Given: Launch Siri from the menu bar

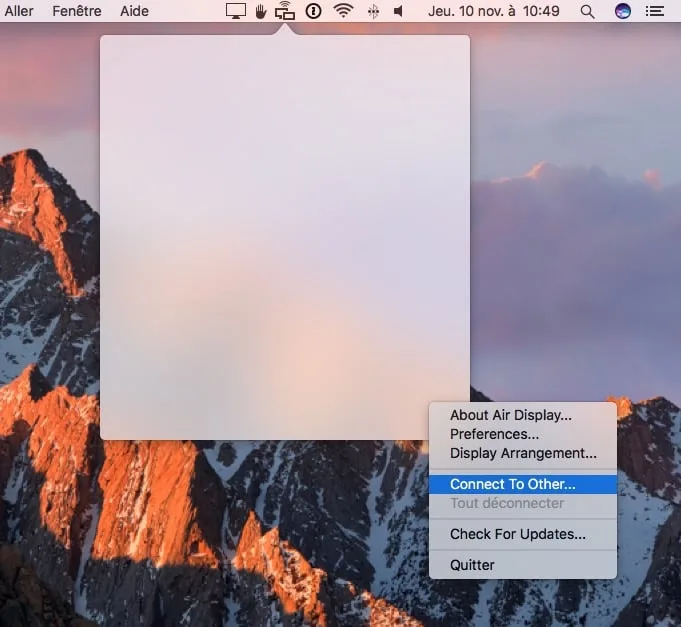Looking at the screenshot, I should [623, 11].
